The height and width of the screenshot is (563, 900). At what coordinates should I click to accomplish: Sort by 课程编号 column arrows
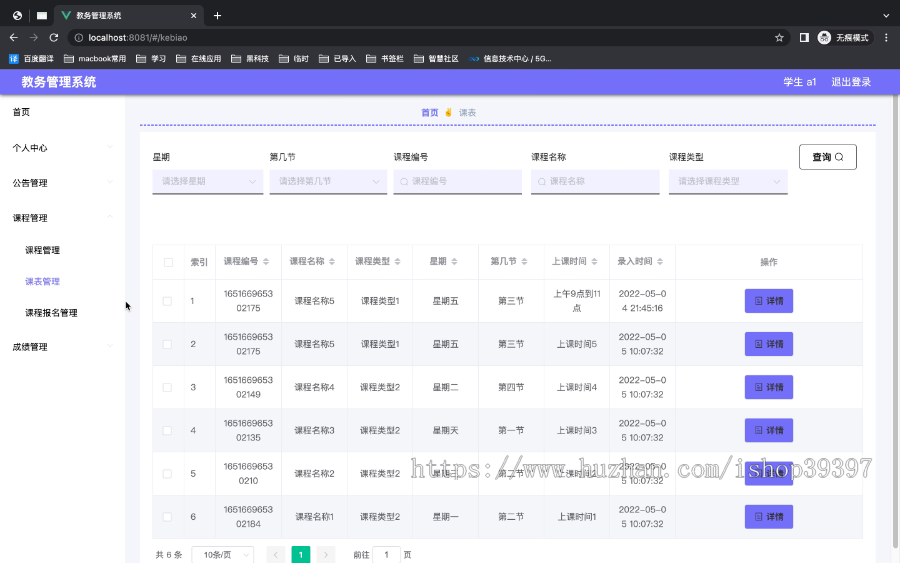(266, 262)
